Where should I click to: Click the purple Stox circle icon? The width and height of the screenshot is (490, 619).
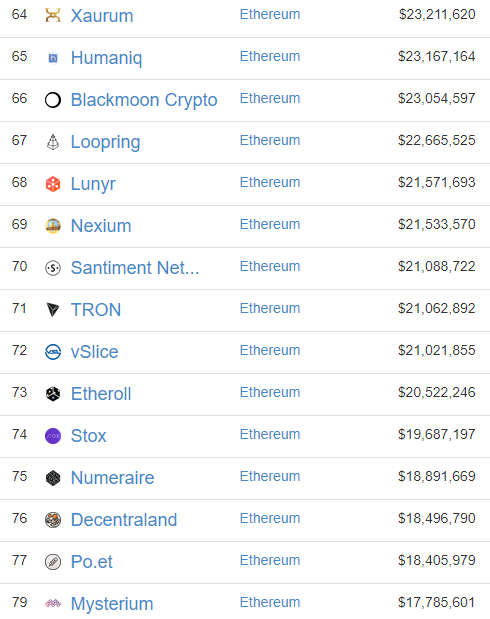[53, 436]
